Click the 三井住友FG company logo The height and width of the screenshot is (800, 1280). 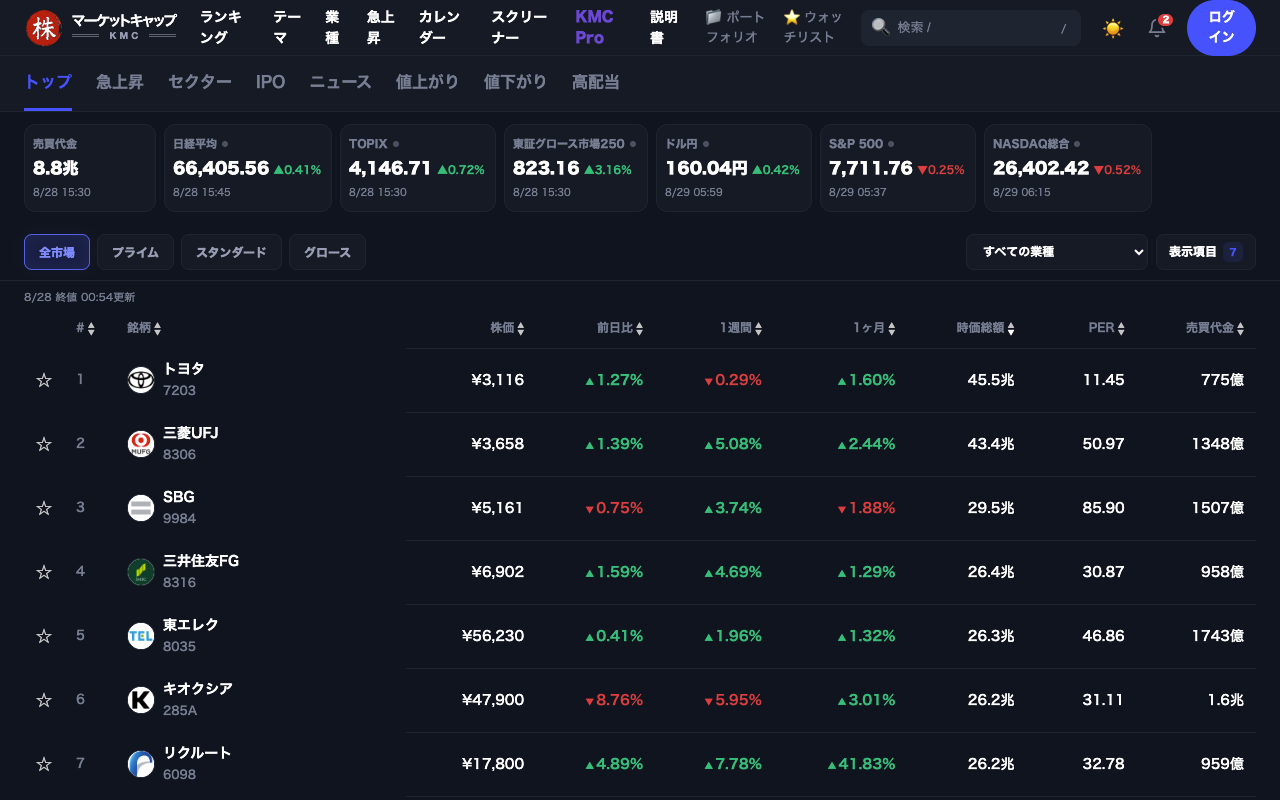[x=141, y=572]
